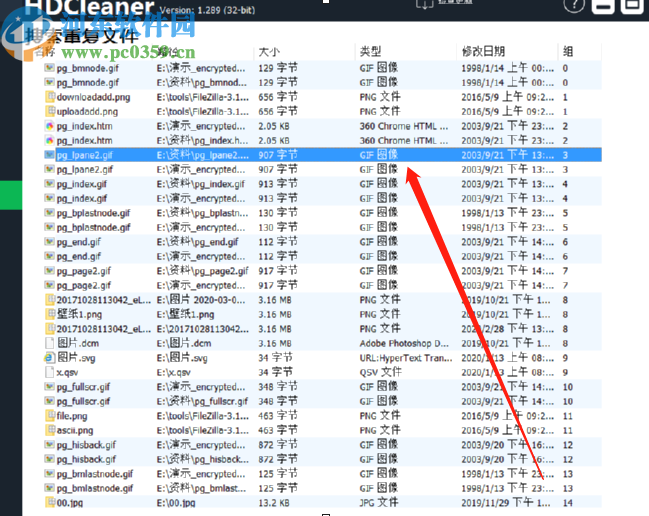Select the 00.jpg file name
Screen dimensions: 649x516
[70, 503]
